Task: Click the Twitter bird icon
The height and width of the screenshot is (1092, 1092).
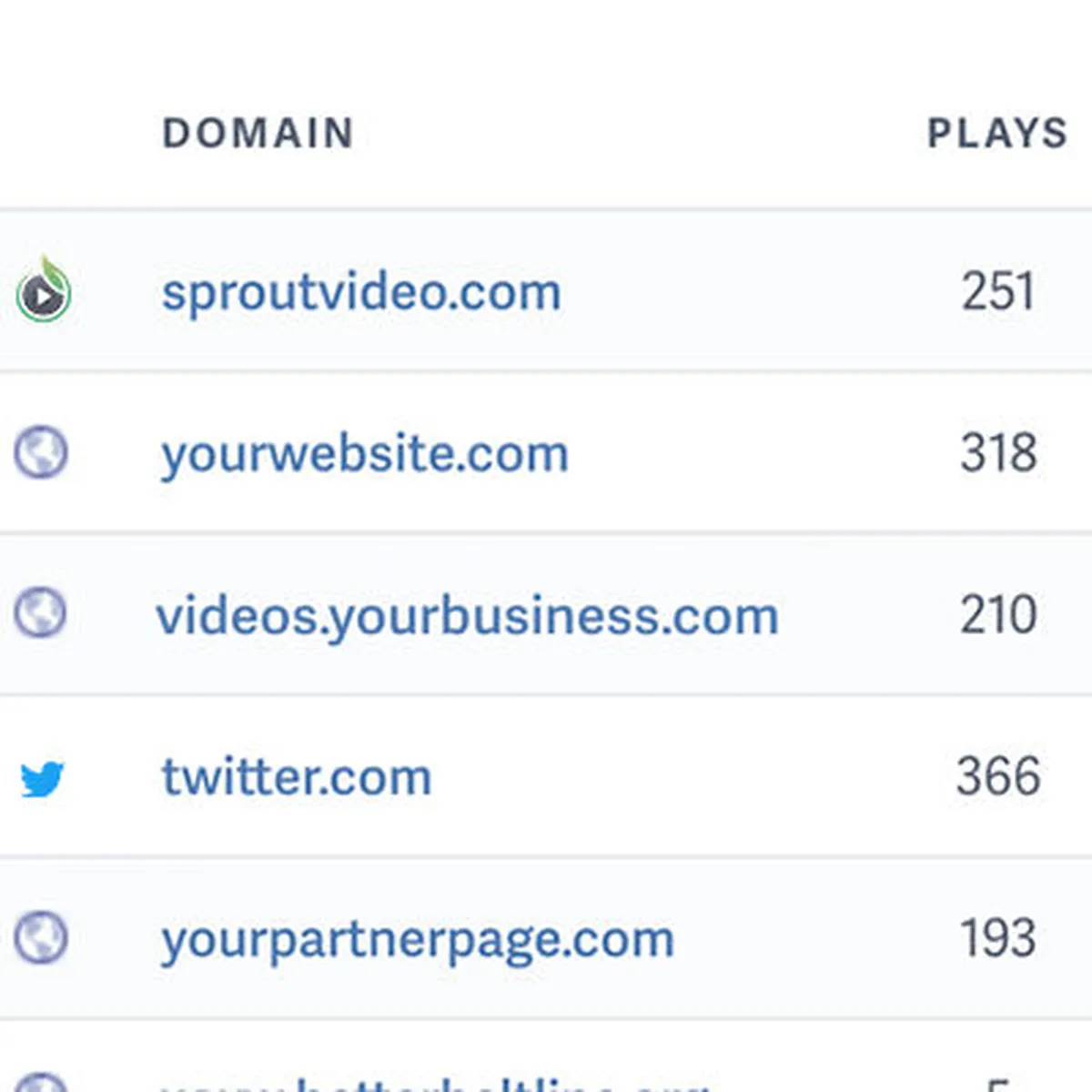Action: [42, 779]
